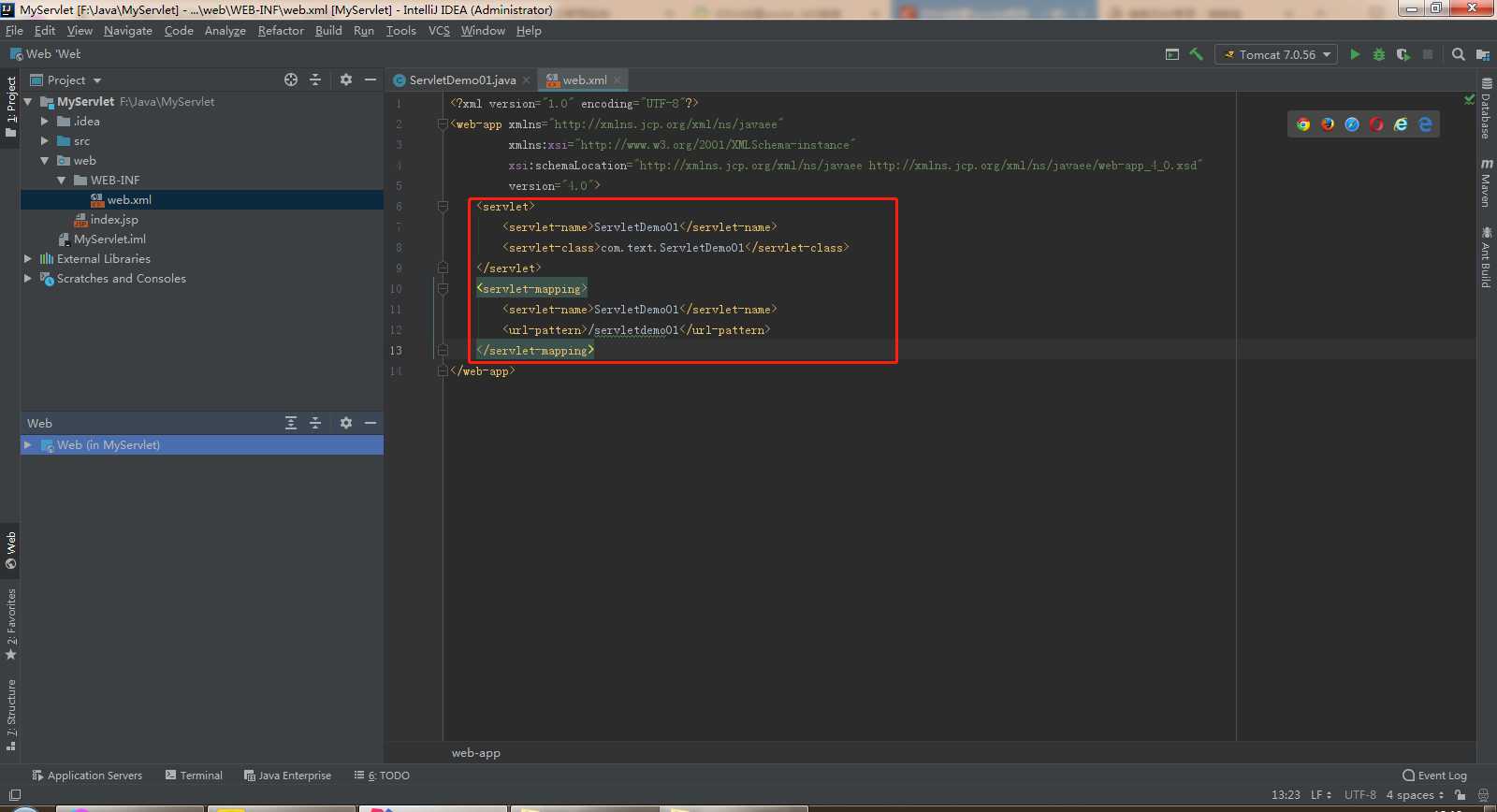Locate current file in Project panel
The image size is (1497, 812).
[x=291, y=80]
